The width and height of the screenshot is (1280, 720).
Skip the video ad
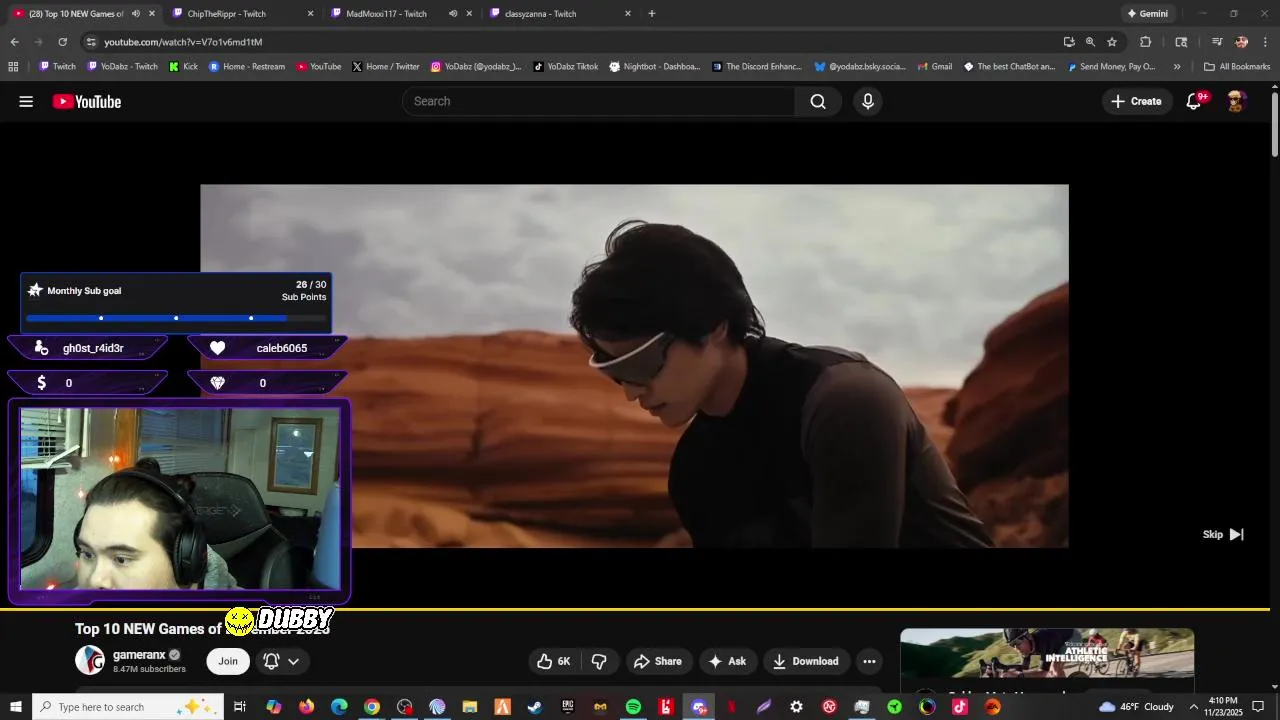tap(1223, 534)
